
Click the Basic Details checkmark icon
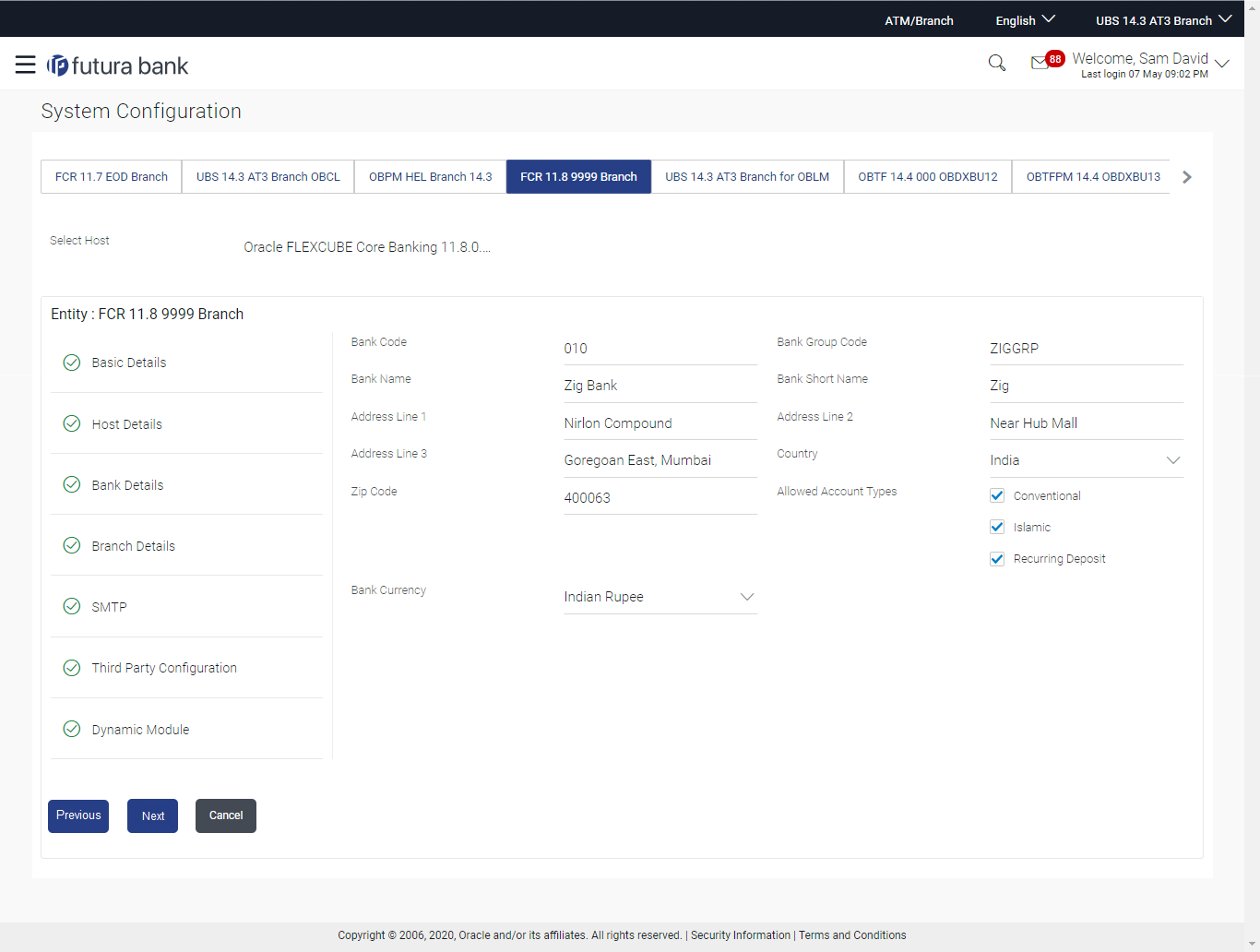pyautogui.click(x=72, y=363)
